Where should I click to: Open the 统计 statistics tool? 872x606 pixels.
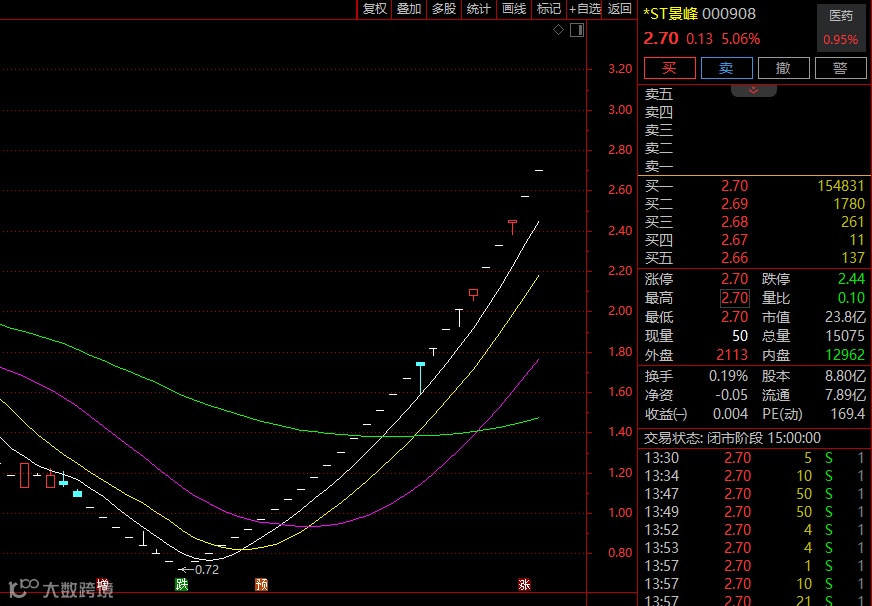[478, 9]
